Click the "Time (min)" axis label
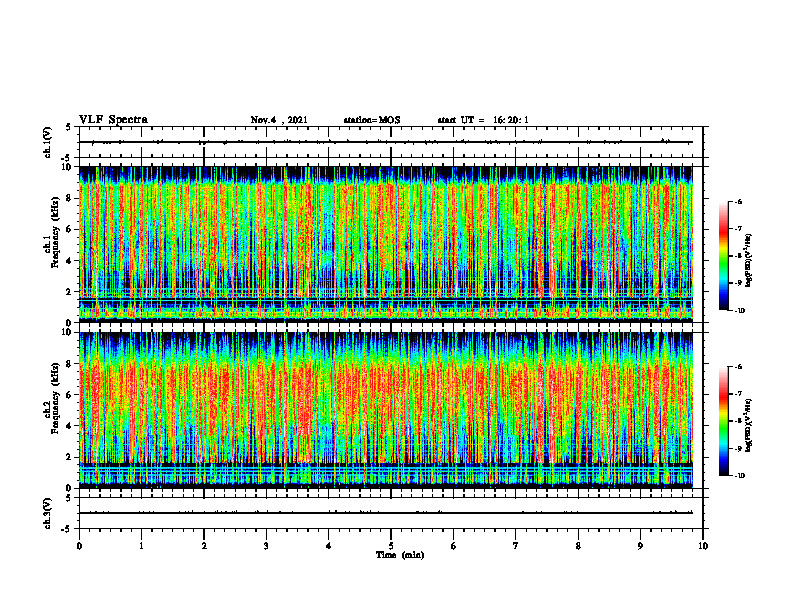This screenshot has width=792, height=612. pos(400,555)
